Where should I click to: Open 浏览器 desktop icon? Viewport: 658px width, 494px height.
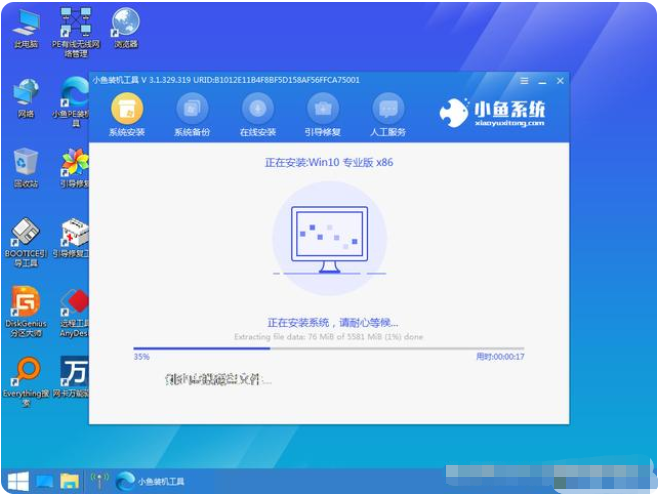pos(126,28)
